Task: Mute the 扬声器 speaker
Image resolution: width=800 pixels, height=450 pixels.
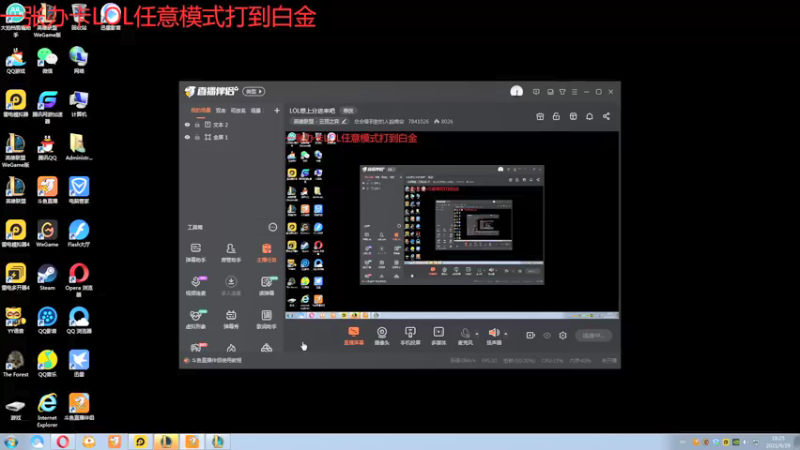Action: pos(493,336)
